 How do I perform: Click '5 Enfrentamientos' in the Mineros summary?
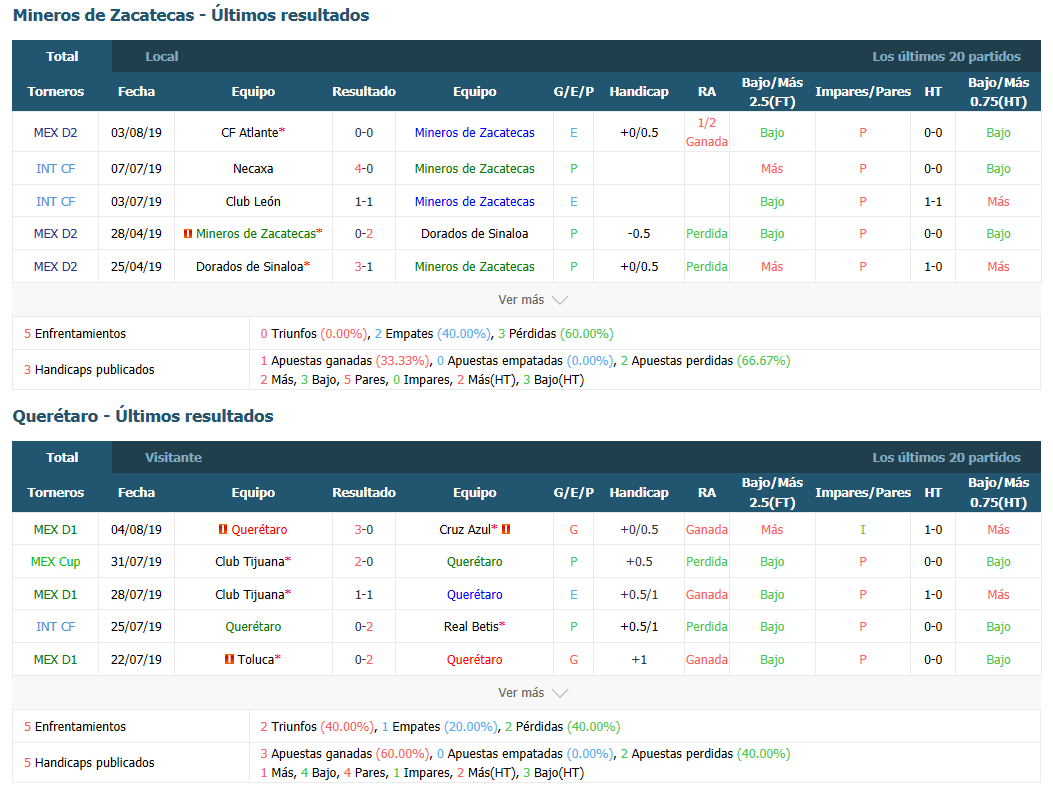coord(75,334)
